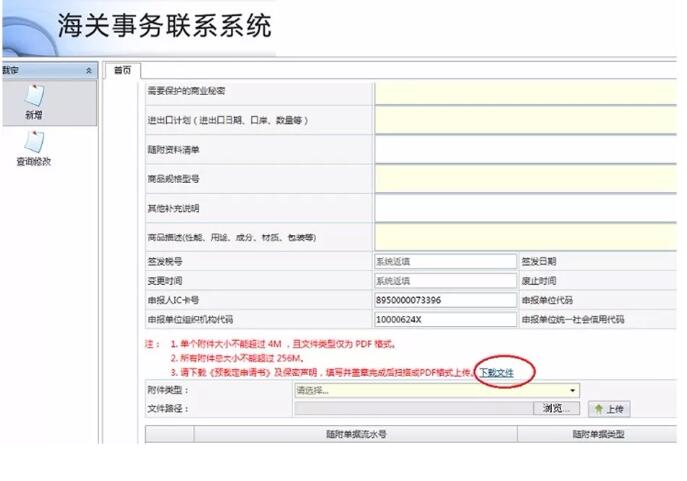
Task: Select the 申报人IC卡号 field 895000073396
Action: [x=445, y=300]
